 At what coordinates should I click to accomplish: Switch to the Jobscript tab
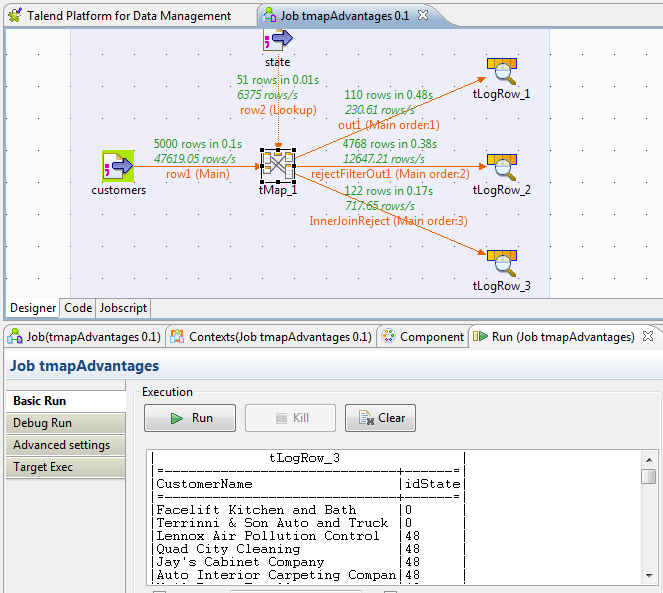point(123,308)
